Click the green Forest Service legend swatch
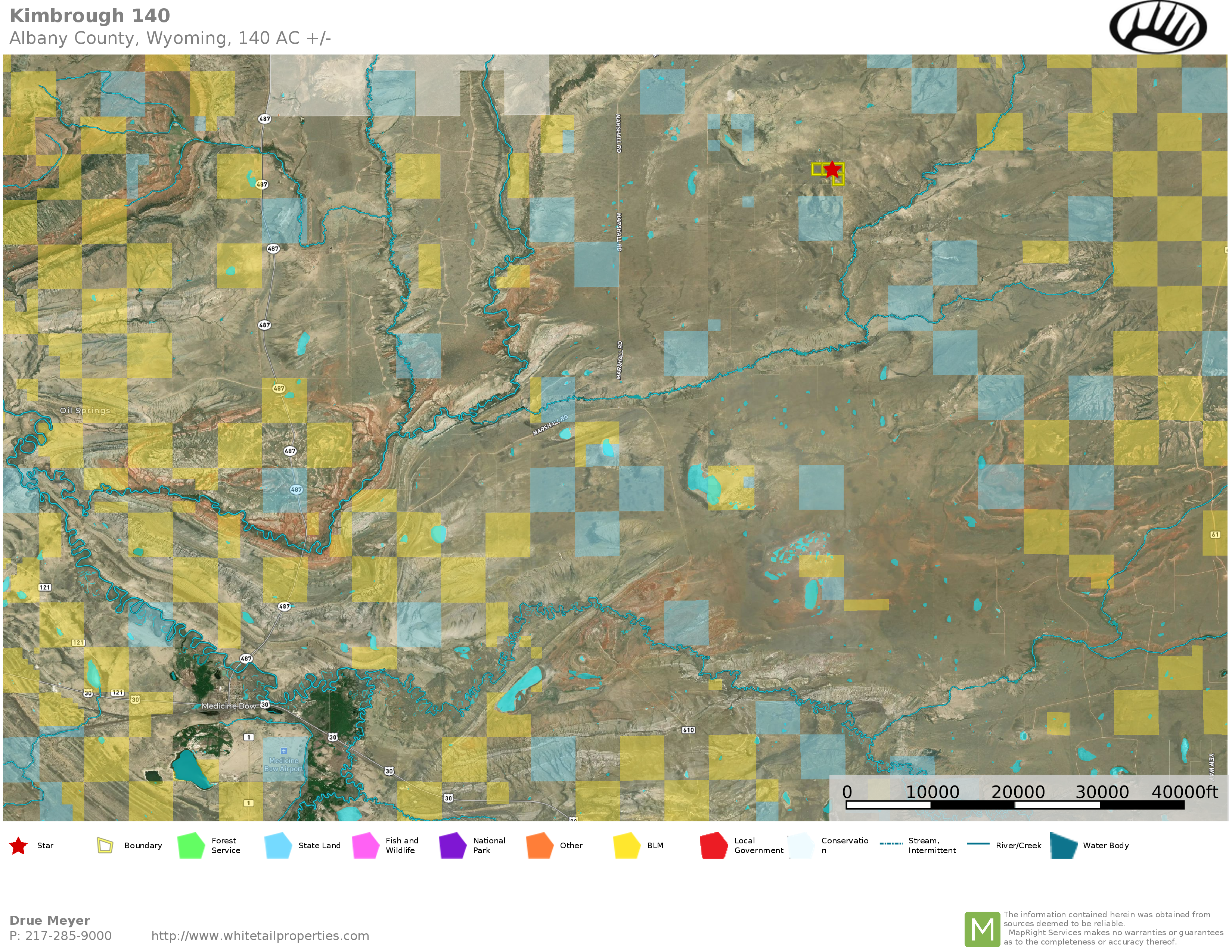Screen dimensions: 1232x952 pyautogui.click(x=191, y=845)
